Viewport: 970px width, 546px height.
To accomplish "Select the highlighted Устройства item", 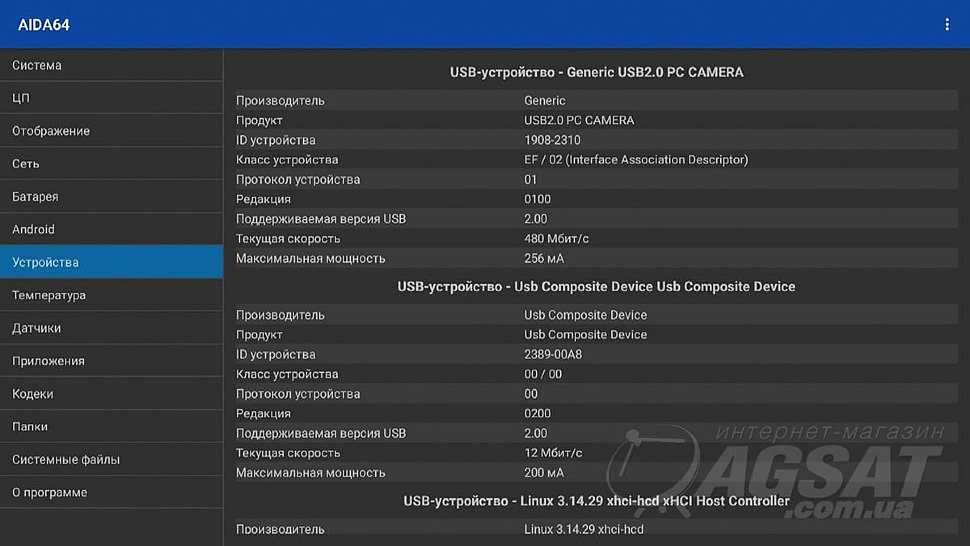I will click(x=111, y=262).
